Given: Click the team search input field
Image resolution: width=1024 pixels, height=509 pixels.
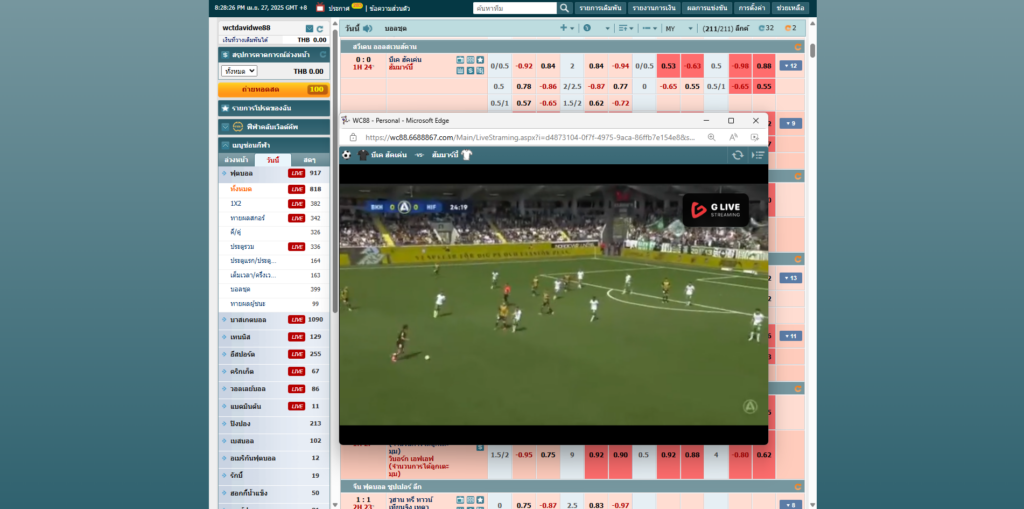Looking at the screenshot, I should coord(515,8).
